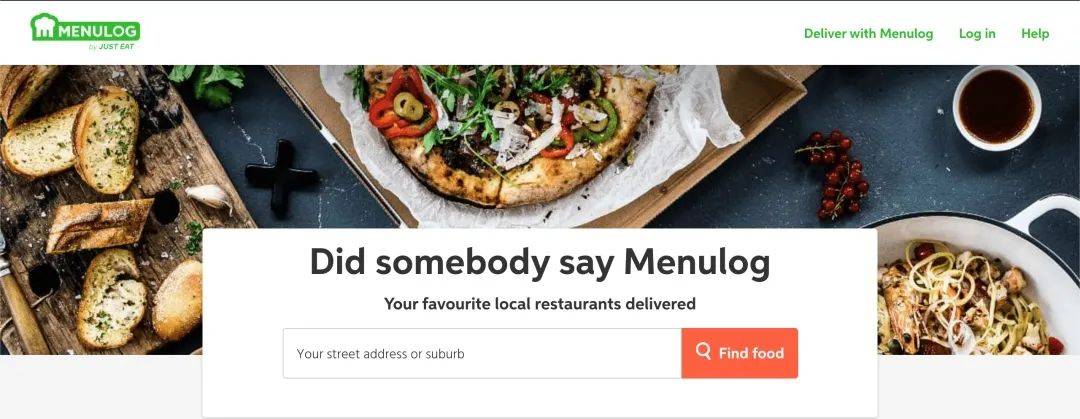This screenshot has width=1080, height=419.
Task: Click the chef hat icon in the logo
Action: (43, 28)
